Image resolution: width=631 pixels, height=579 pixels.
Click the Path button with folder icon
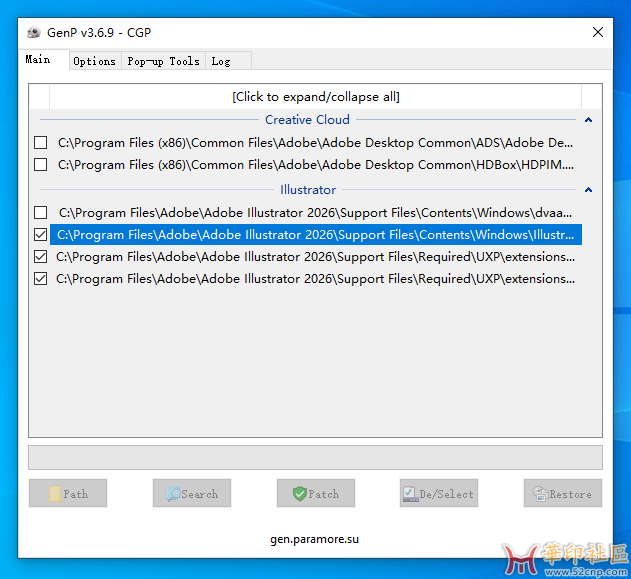point(68,494)
